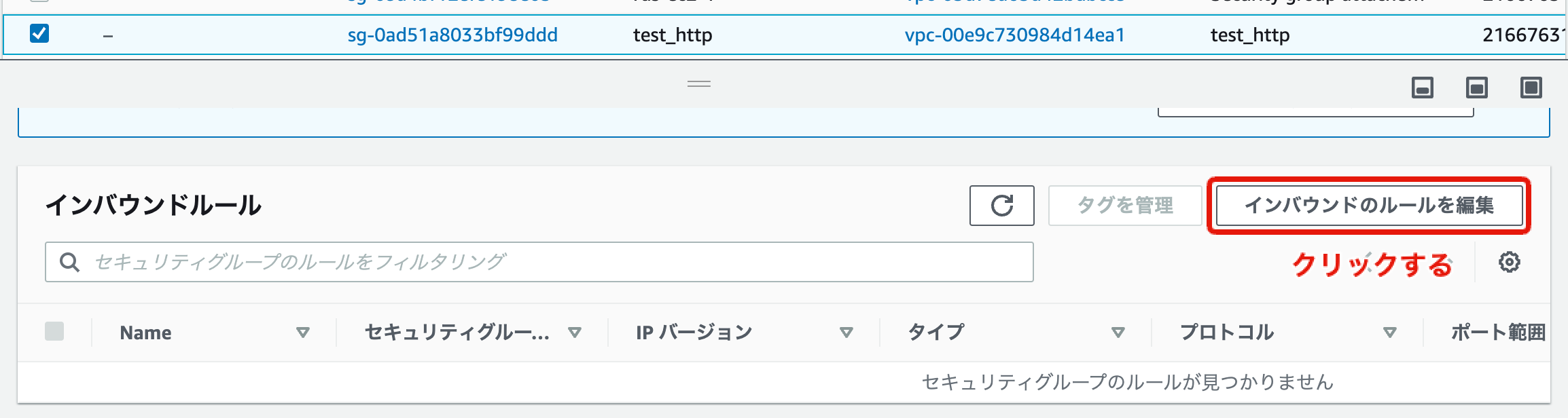Open the vpc-00e9c730984d14ea1 link
This screenshot has height=418, width=1568.
(1014, 35)
